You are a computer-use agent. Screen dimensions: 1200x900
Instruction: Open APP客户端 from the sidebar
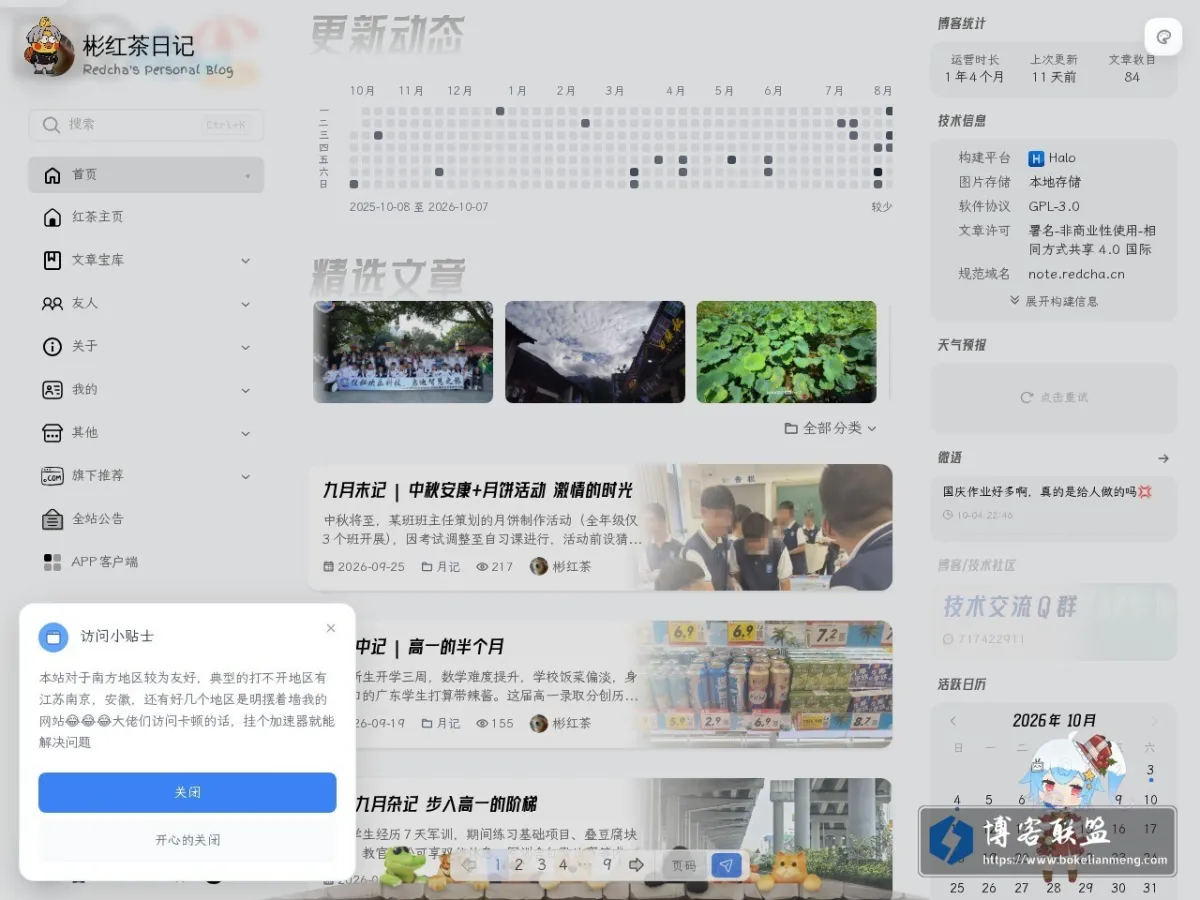(x=146, y=562)
